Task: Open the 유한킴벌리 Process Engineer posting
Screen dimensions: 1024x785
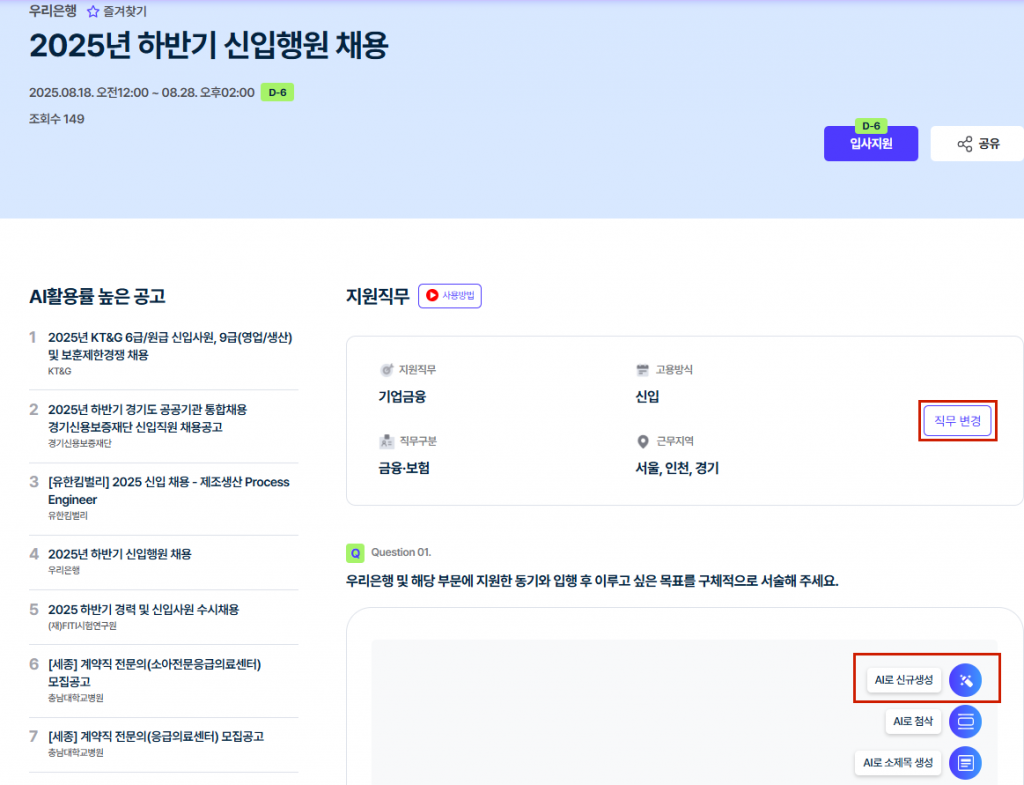Action: [168, 490]
